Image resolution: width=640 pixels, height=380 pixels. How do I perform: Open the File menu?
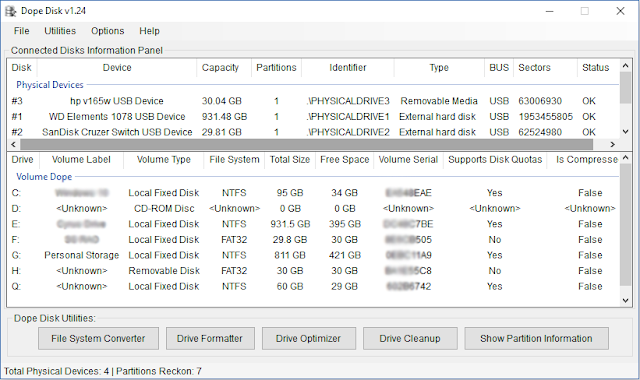click(x=21, y=31)
